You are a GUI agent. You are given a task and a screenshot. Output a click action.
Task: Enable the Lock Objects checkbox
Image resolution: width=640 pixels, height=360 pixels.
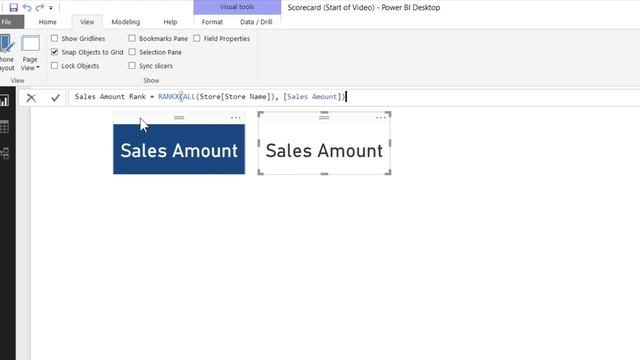54,66
